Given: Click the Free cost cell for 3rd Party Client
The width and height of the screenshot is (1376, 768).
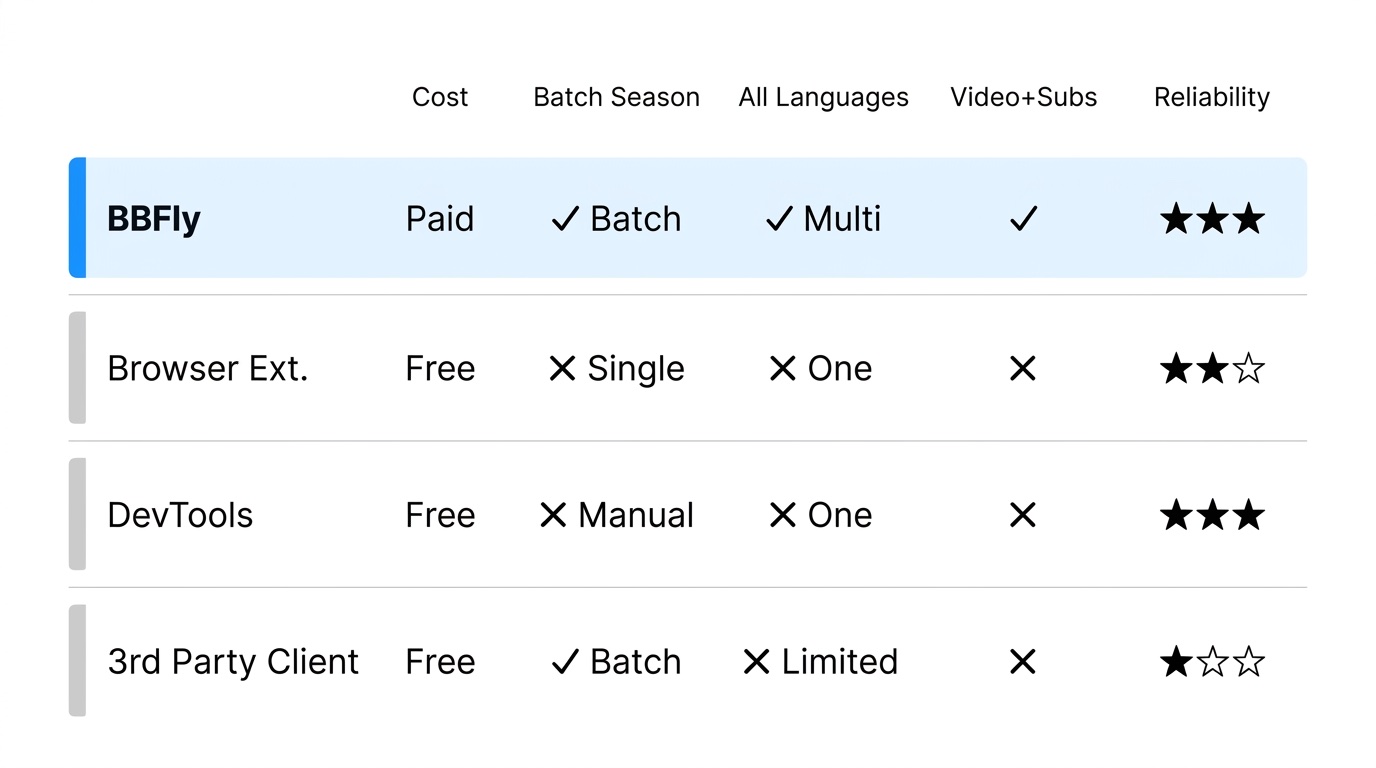Looking at the screenshot, I should point(440,662).
